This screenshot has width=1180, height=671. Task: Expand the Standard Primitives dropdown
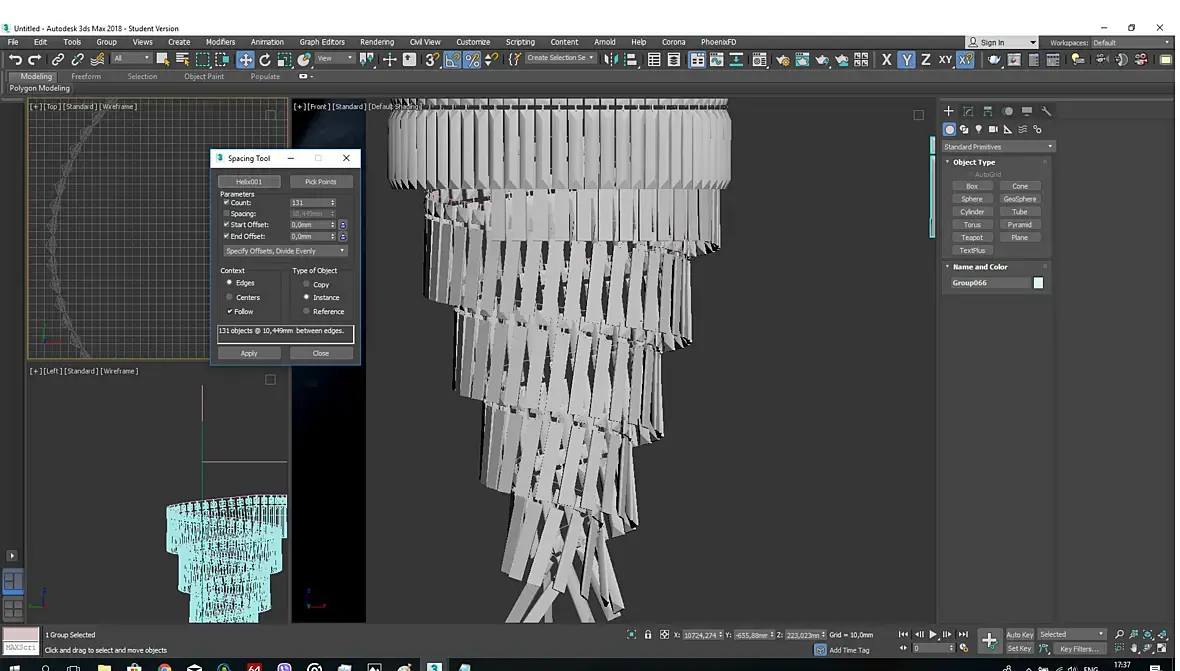coord(998,147)
